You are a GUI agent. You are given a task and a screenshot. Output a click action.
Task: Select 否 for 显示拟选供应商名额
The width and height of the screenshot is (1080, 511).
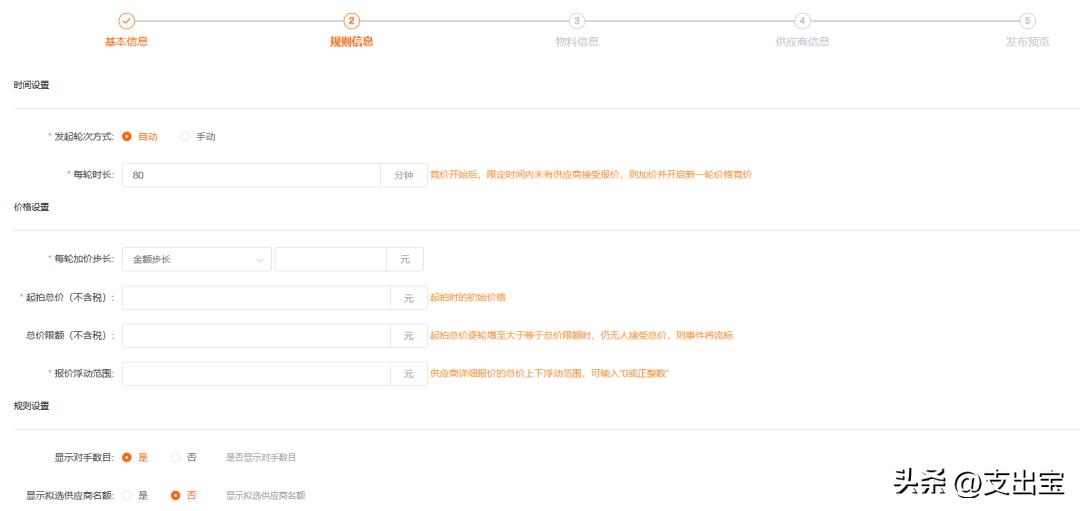pos(175,495)
